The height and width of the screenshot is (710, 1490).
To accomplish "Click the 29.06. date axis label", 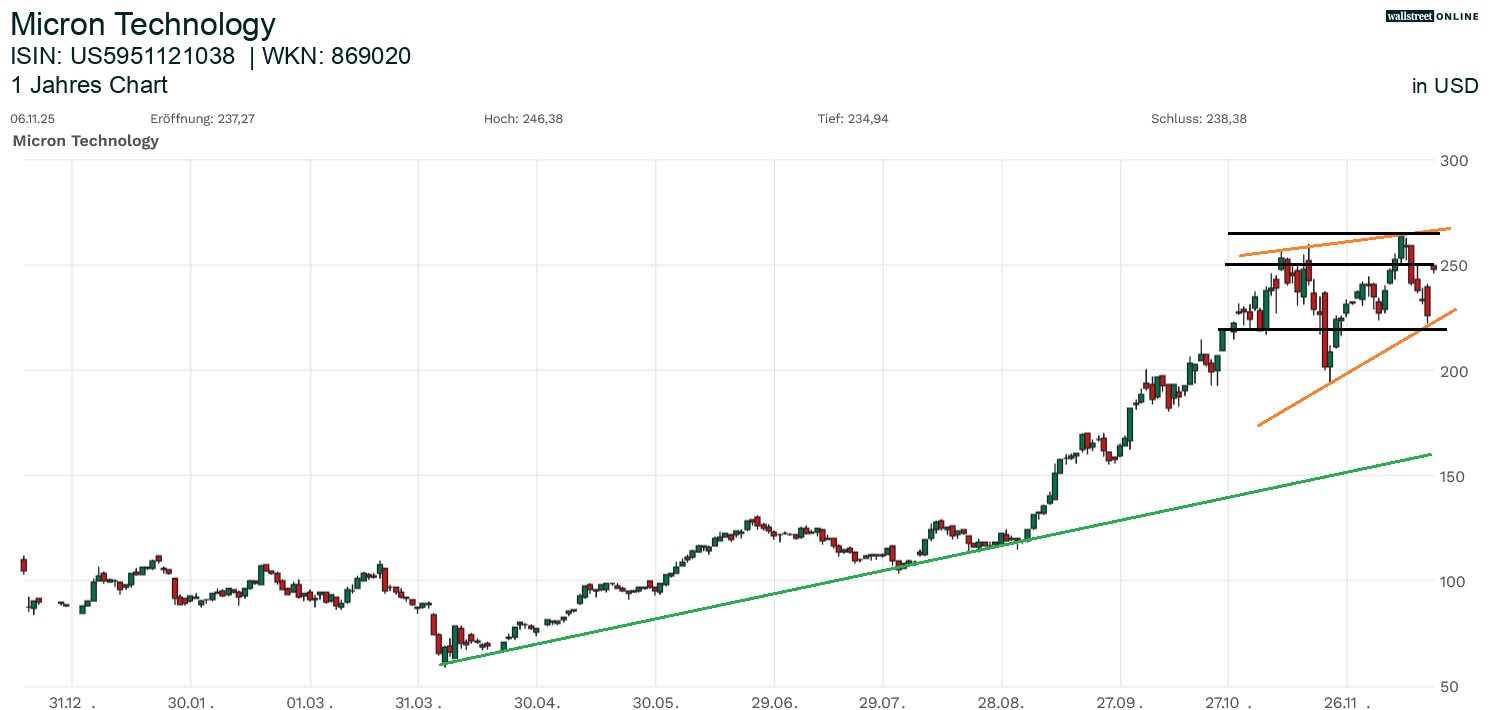I will click(774, 702).
